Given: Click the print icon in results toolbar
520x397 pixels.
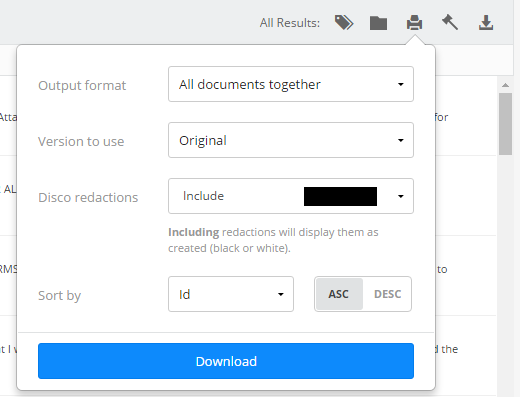Looking at the screenshot, I should (414, 23).
